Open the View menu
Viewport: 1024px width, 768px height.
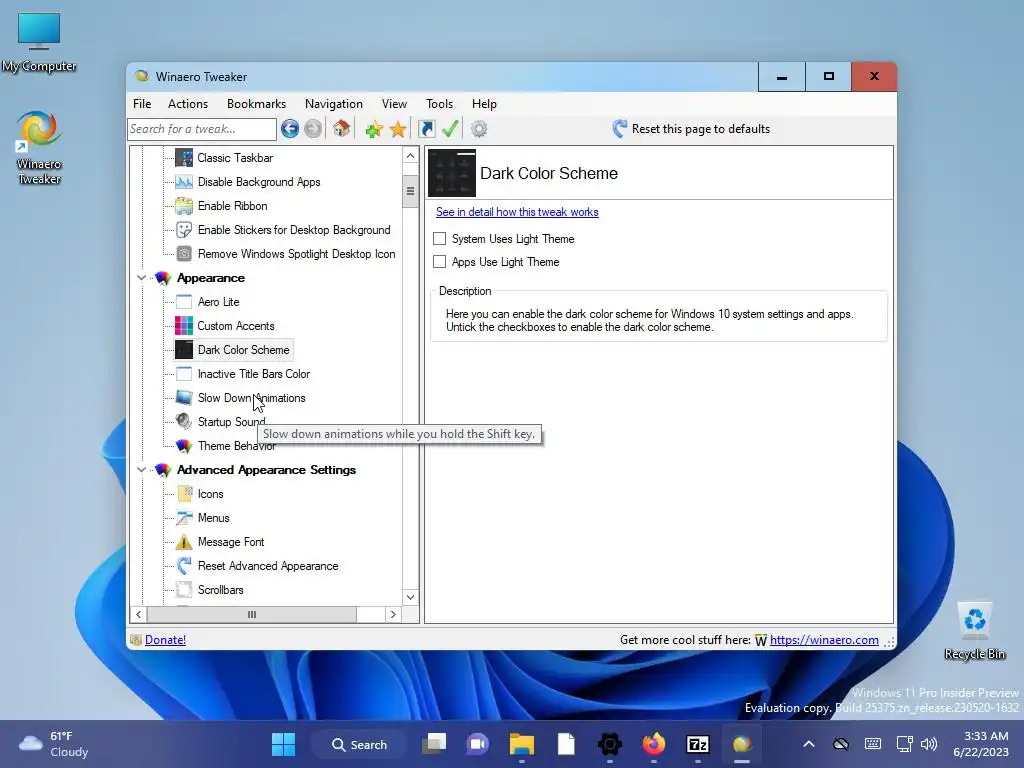[394, 103]
